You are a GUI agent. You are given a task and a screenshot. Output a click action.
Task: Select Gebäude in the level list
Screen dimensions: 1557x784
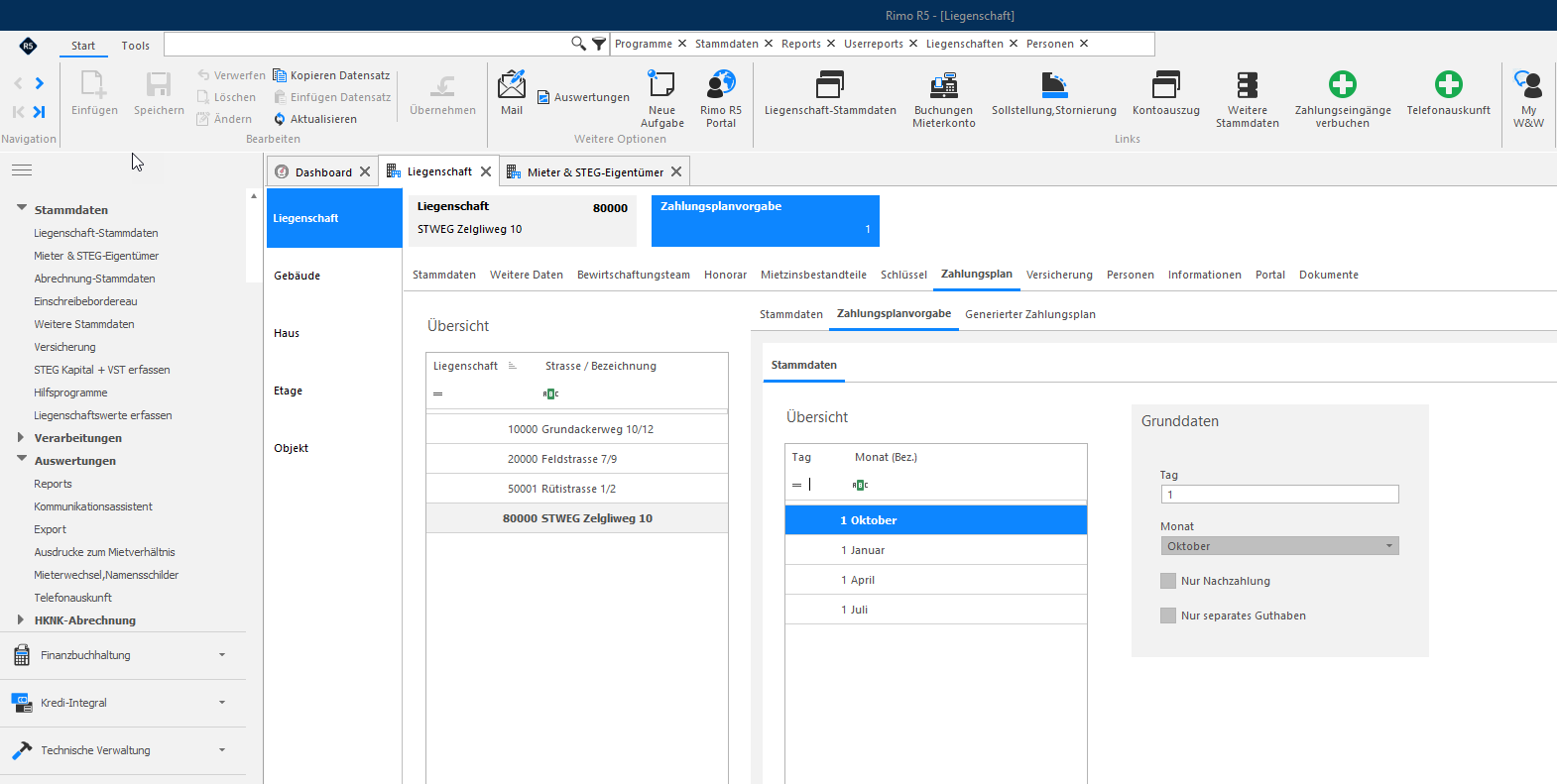pyautogui.click(x=298, y=276)
